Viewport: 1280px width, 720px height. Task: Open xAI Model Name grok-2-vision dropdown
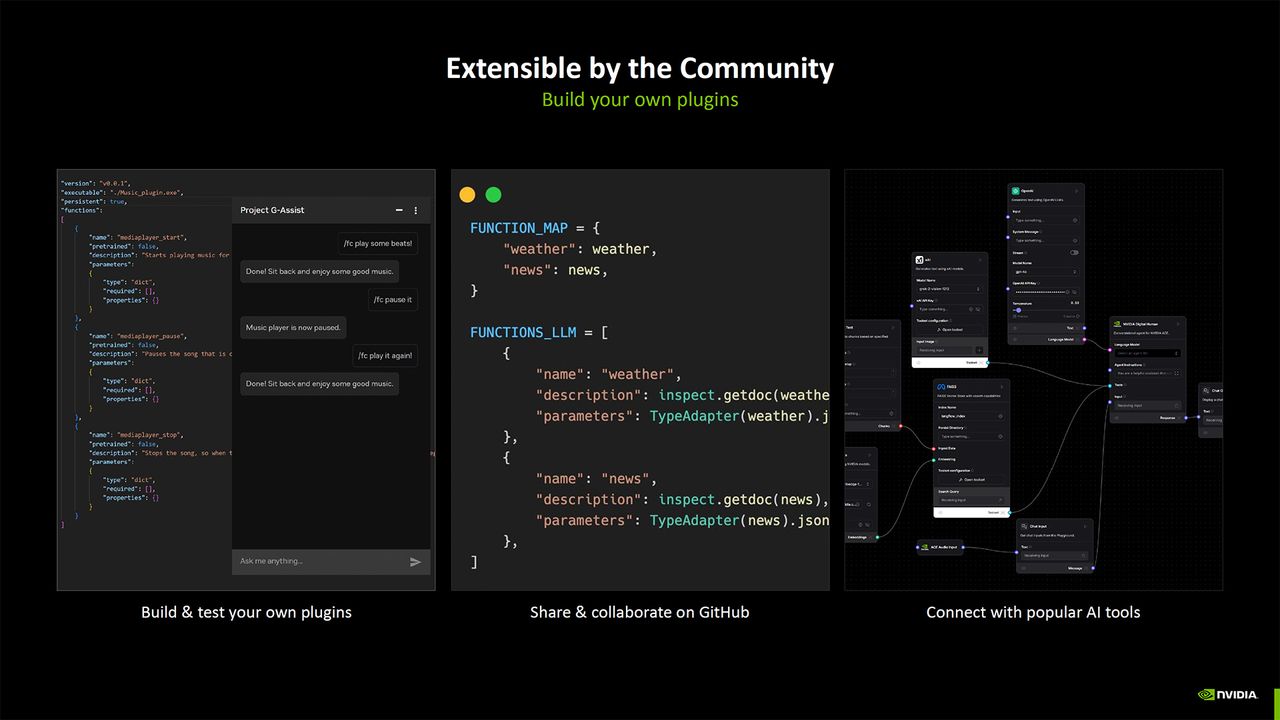click(949, 289)
